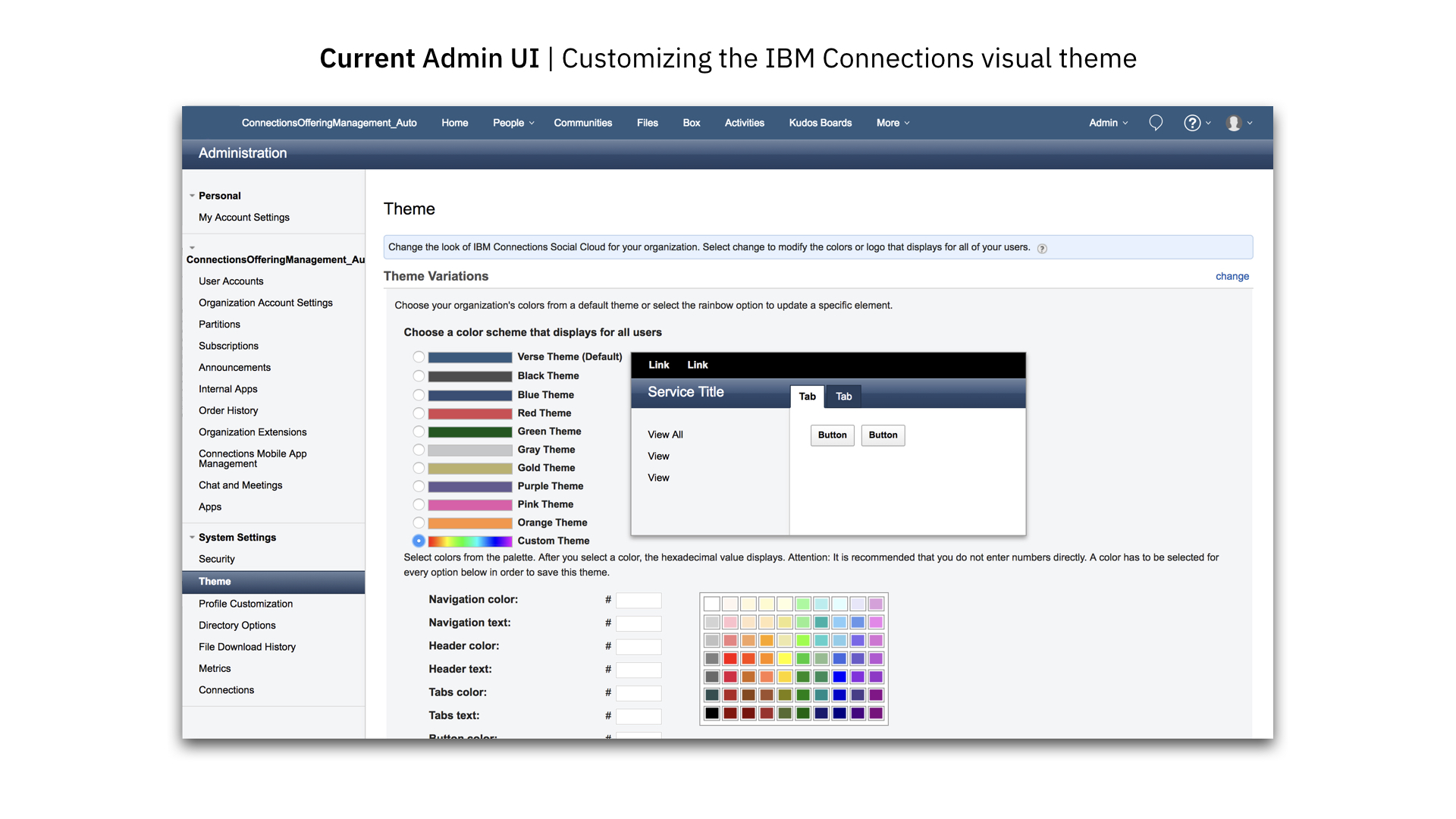Click View All in theme preview

pyautogui.click(x=665, y=435)
